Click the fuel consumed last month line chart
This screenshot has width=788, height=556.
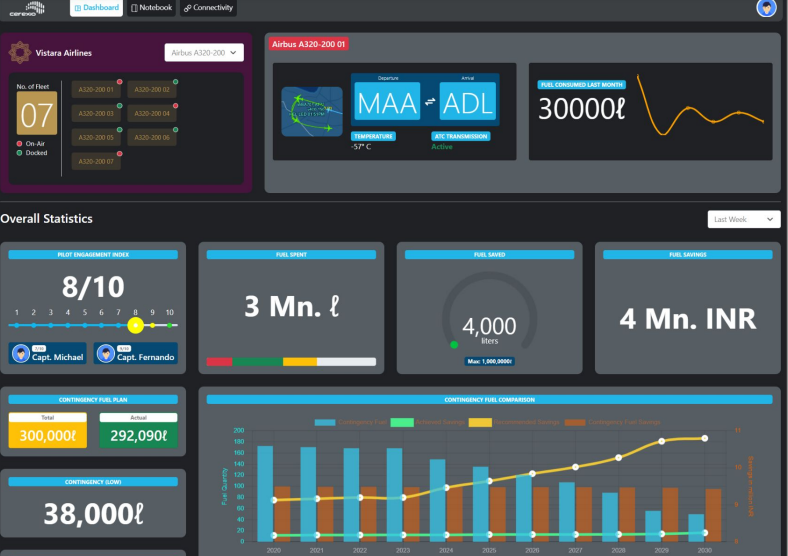tap(700, 106)
